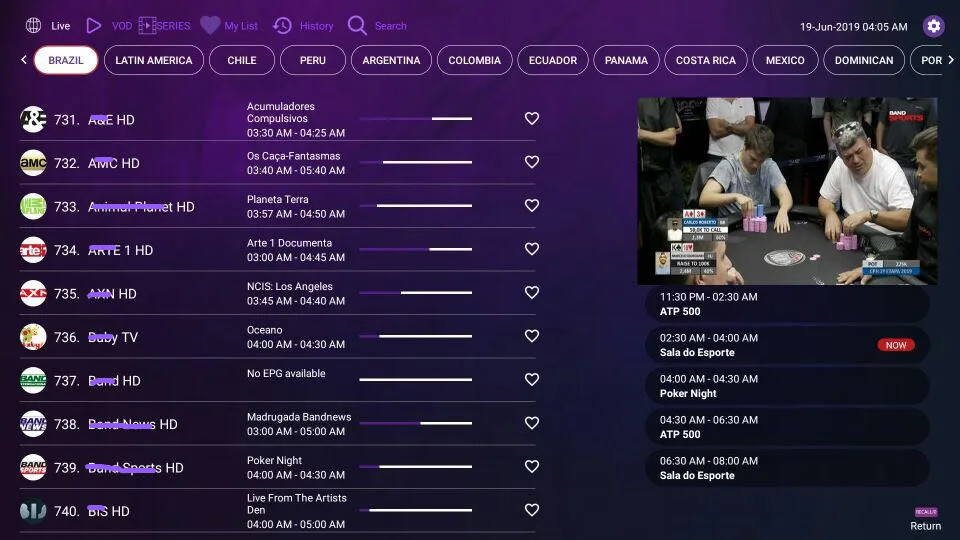Image resolution: width=960 pixels, height=540 pixels.
Task: Click the Search magnifier icon
Action: point(357,26)
